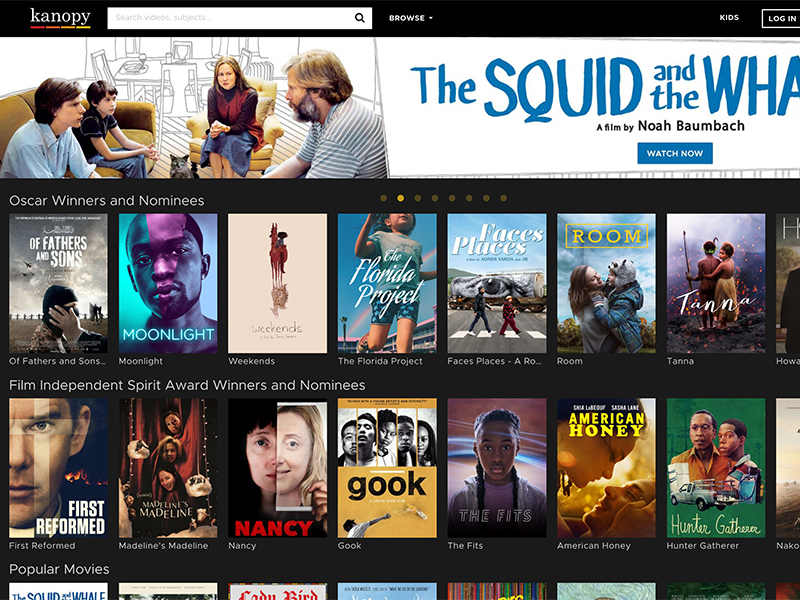Open the Madeline's Madeline poster
This screenshot has width=800, height=600.
(168, 468)
